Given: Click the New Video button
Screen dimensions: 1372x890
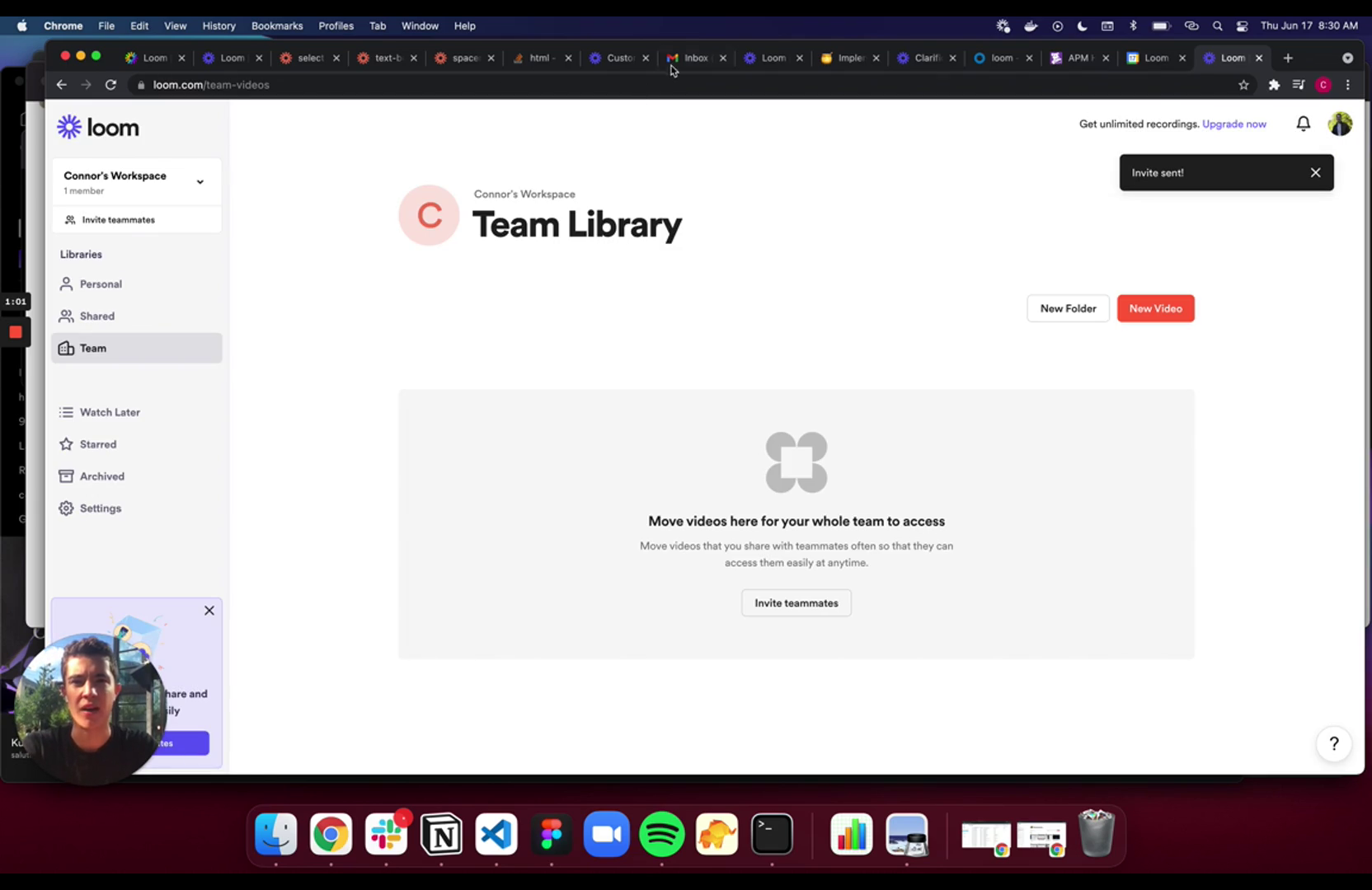Looking at the screenshot, I should click(x=1155, y=308).
